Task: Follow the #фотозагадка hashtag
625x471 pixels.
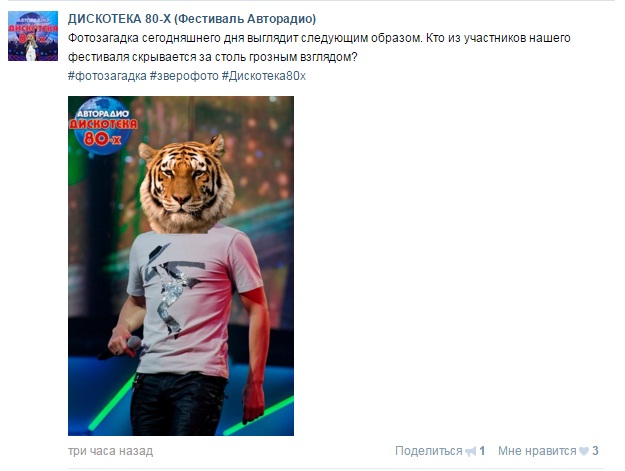Action: tap(107, 76)
